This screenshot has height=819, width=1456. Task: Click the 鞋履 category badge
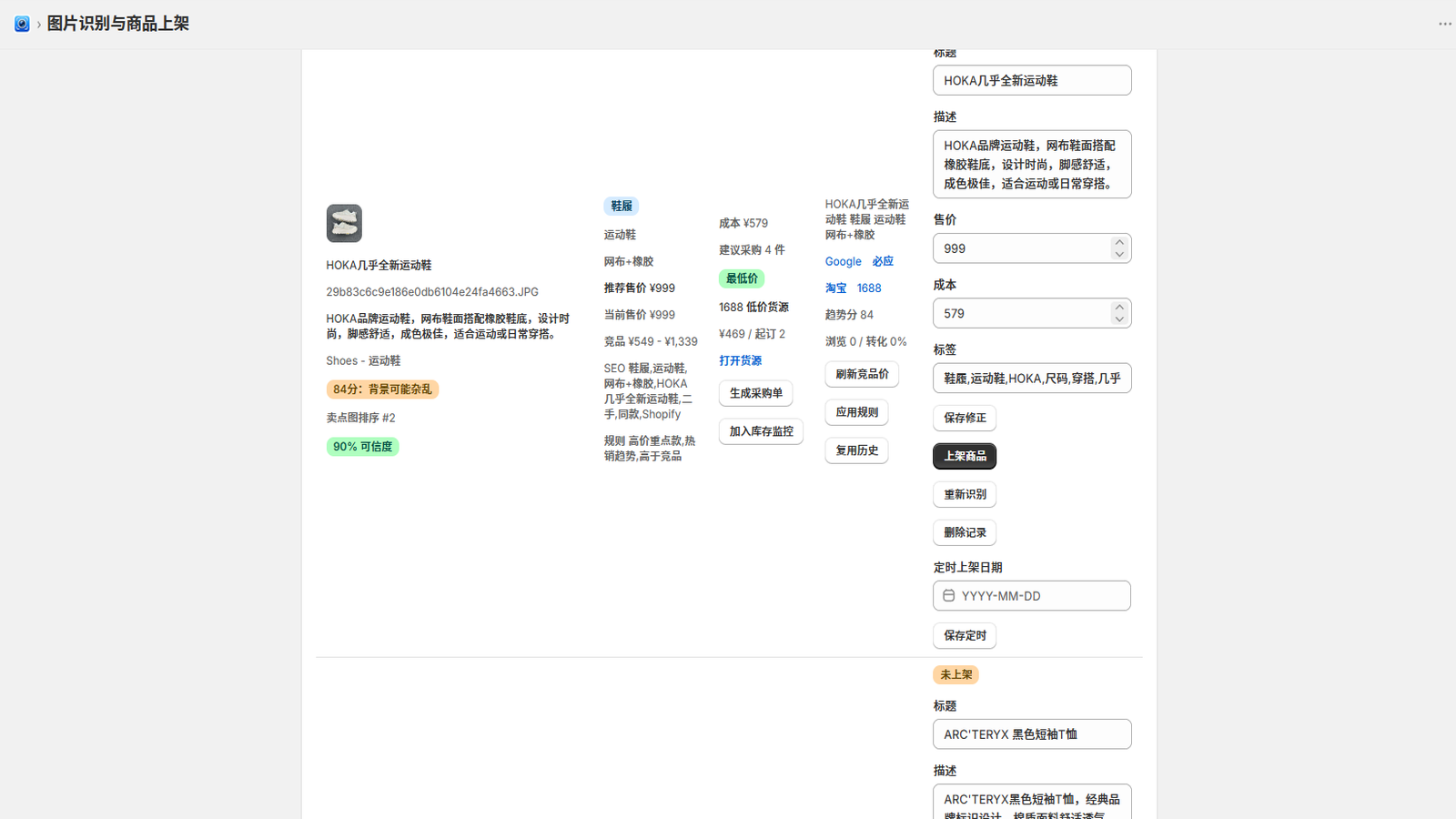622,206
